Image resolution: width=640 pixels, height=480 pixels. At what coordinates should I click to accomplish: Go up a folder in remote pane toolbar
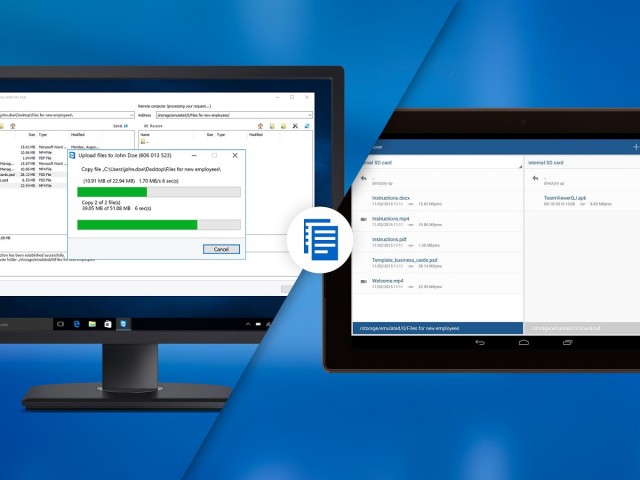[x=260, y=126]
